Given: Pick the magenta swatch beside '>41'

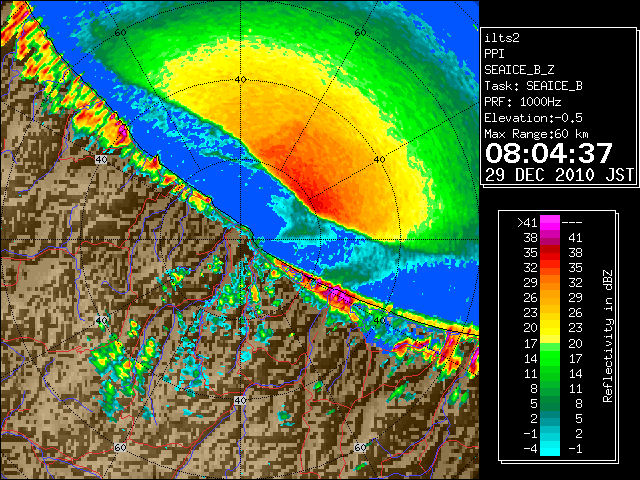Looking at the screenshot, I should click(550, 223).
